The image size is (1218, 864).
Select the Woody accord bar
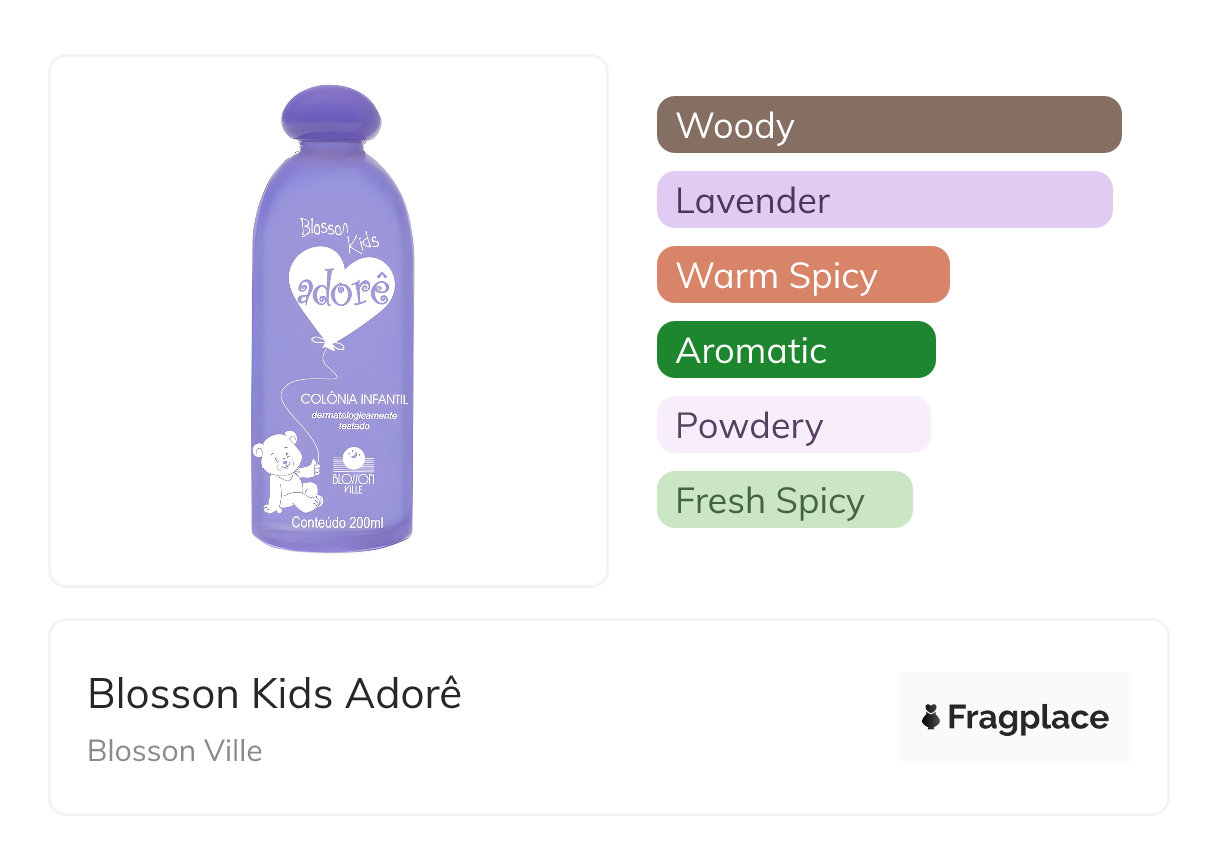[x=888, y=125]
